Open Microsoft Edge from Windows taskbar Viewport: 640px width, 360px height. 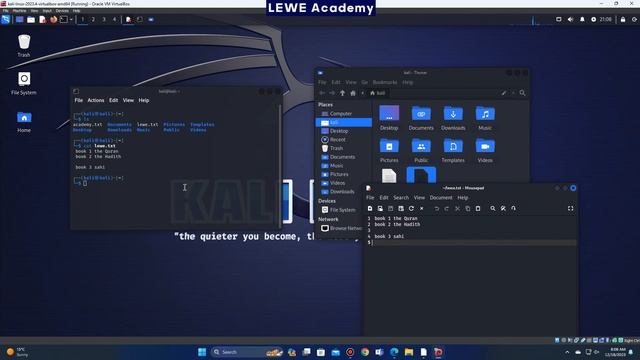point(394,352)
